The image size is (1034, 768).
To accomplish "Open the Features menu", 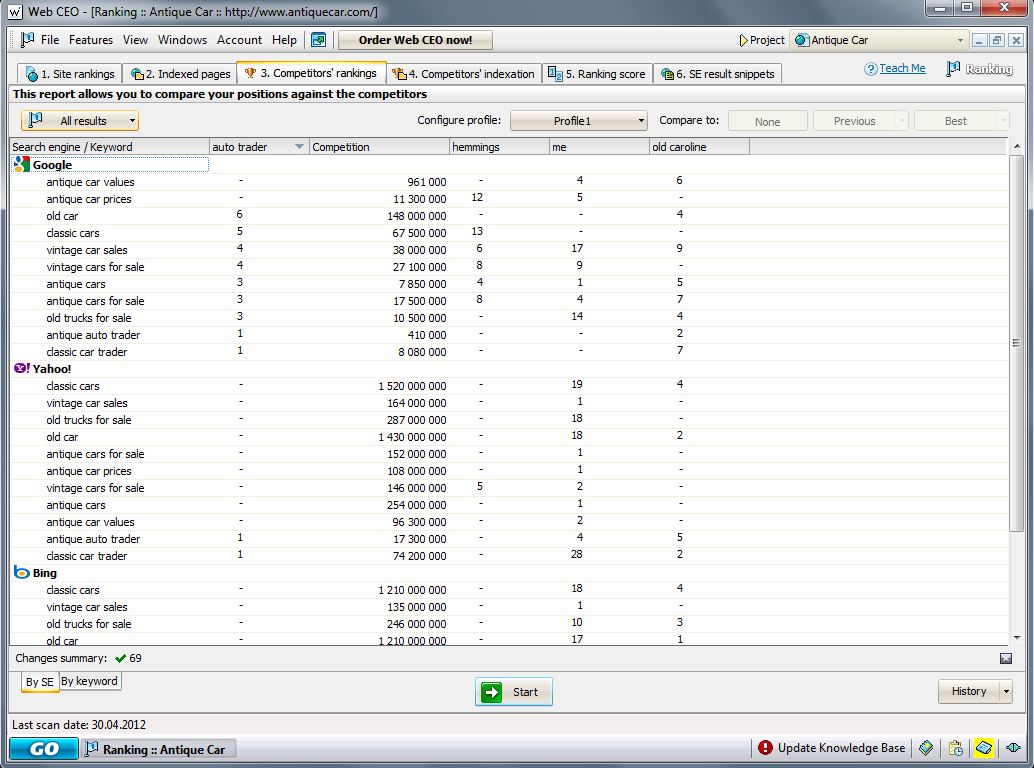I will pos(91,40).
